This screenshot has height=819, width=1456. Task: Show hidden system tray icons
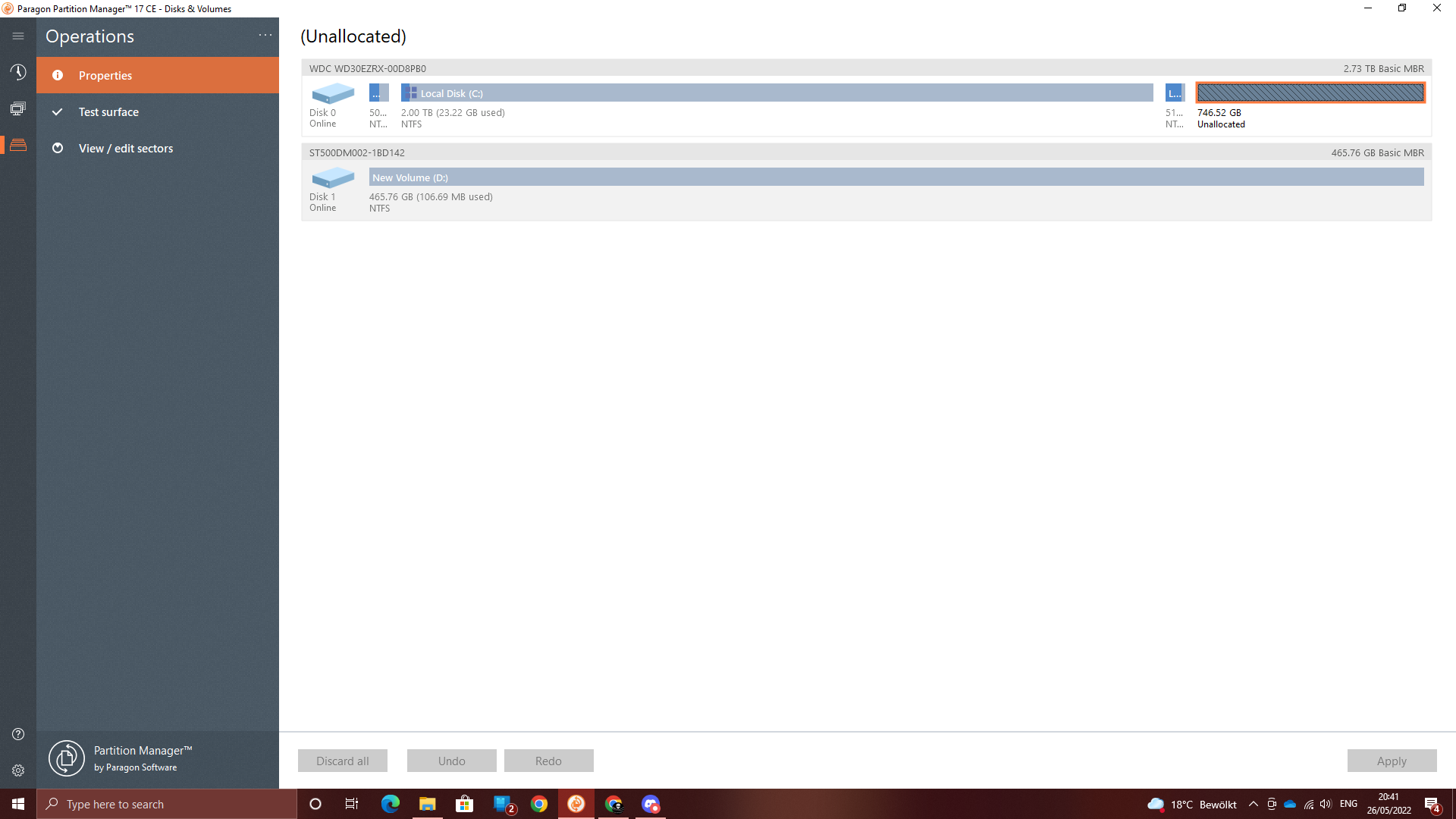coord(1254,804)
